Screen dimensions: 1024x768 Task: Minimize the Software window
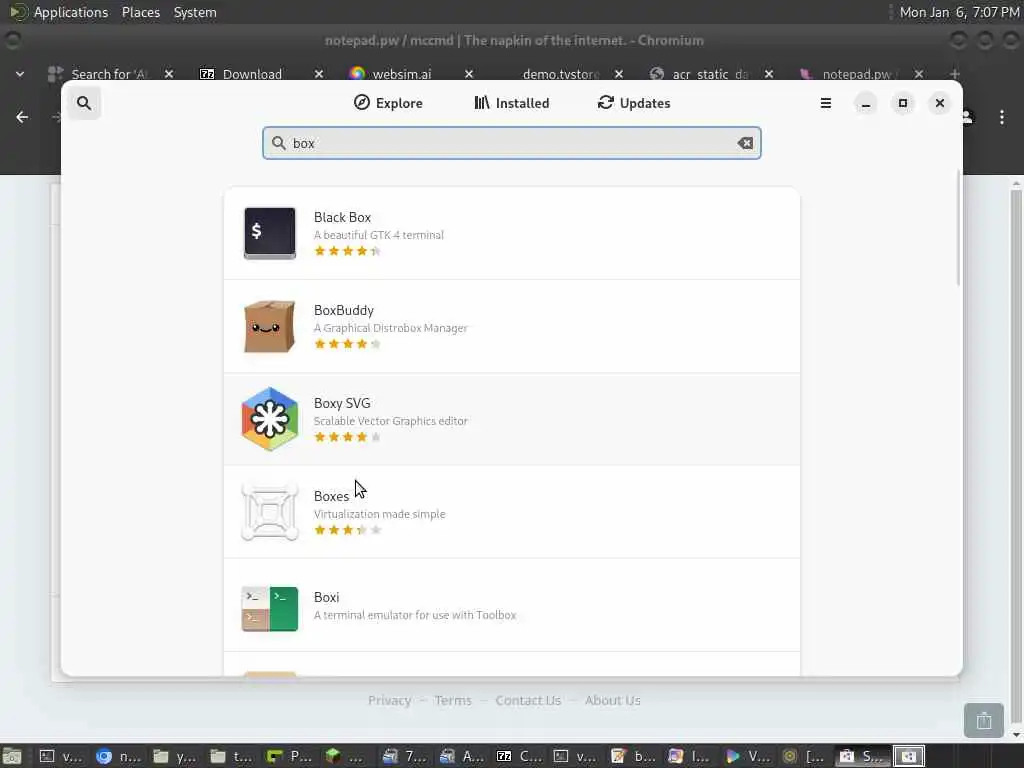pyautogui.click(x=866, y=103)
